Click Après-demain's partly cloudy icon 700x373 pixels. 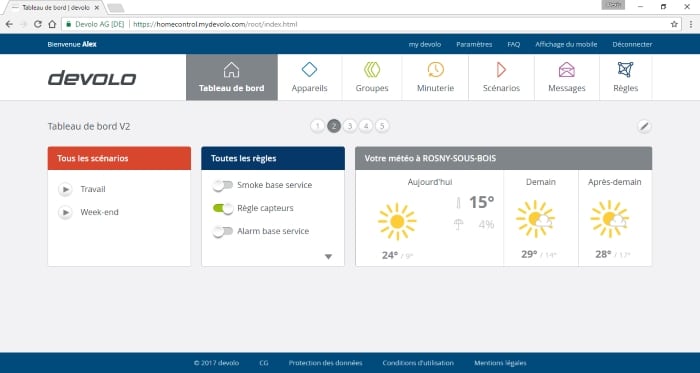pos(609,219)
